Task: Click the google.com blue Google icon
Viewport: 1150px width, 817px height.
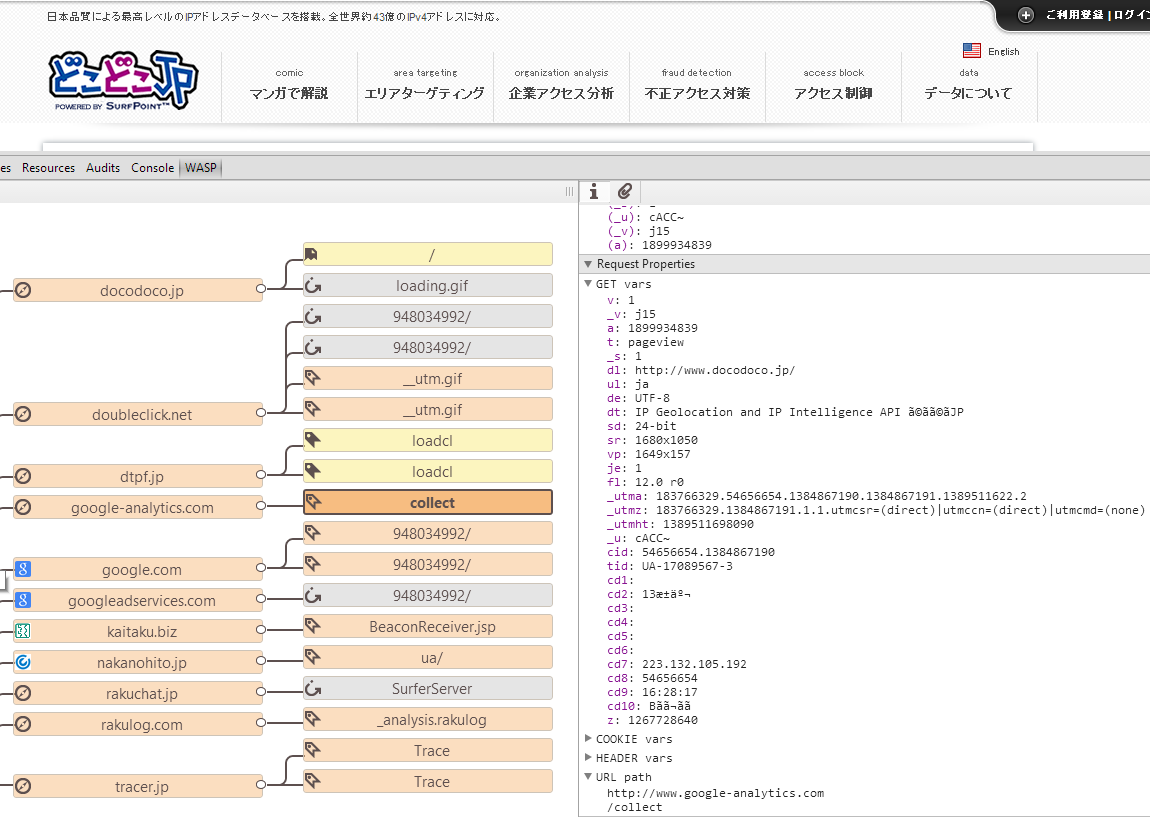Action: 23,568
